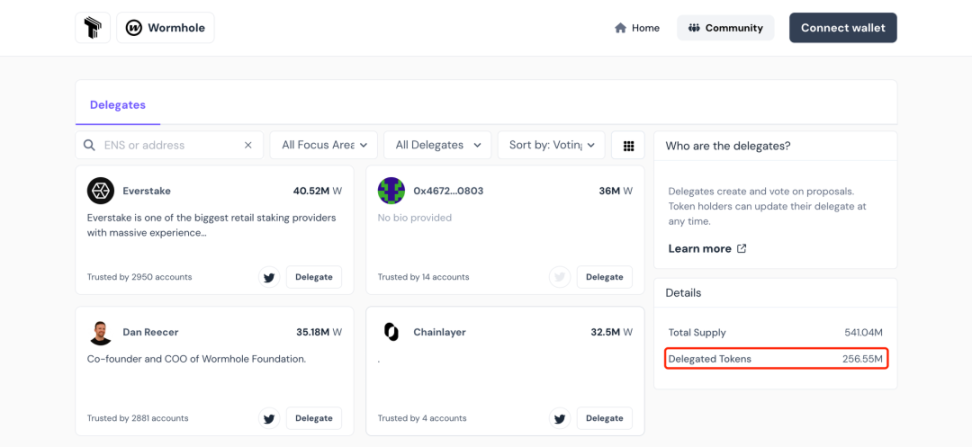972x447 pixels.
Task: Open Dan Reecer's Twitter icon
Action: (x=269, y=418)
